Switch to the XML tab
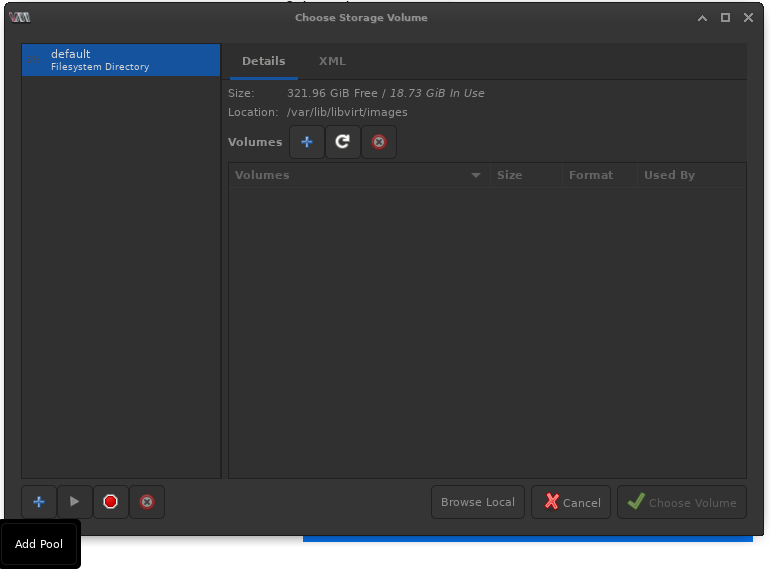Image resolution: width=780 pixels, height=571 pixels. [332, 62]
